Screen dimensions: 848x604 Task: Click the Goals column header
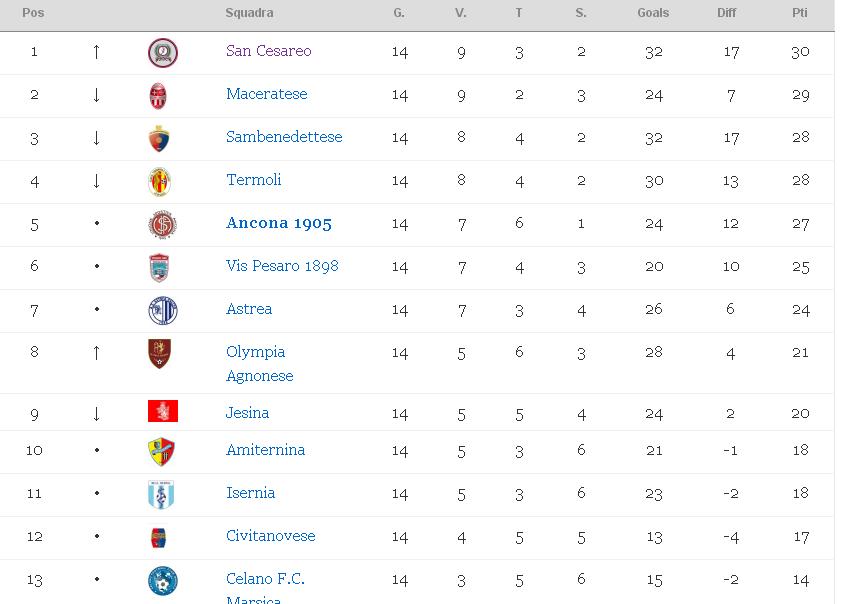653,13
